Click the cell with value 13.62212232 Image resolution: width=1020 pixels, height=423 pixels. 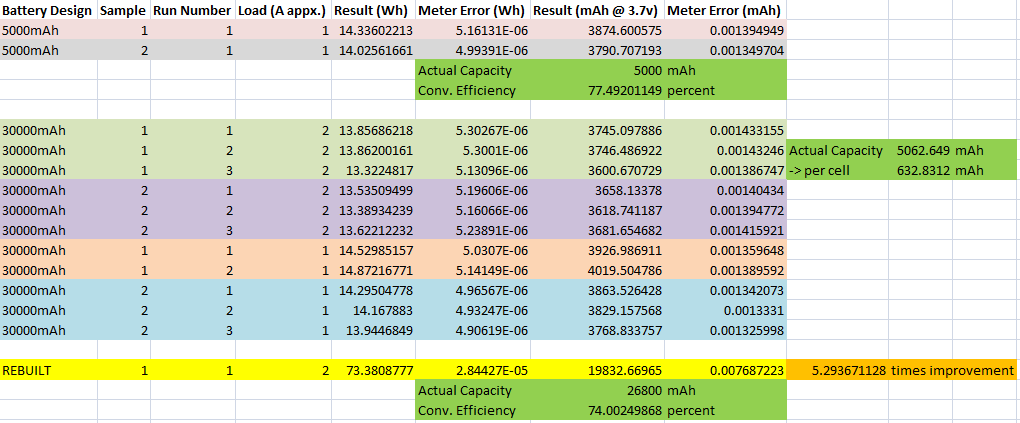click(x=373, y=230)
